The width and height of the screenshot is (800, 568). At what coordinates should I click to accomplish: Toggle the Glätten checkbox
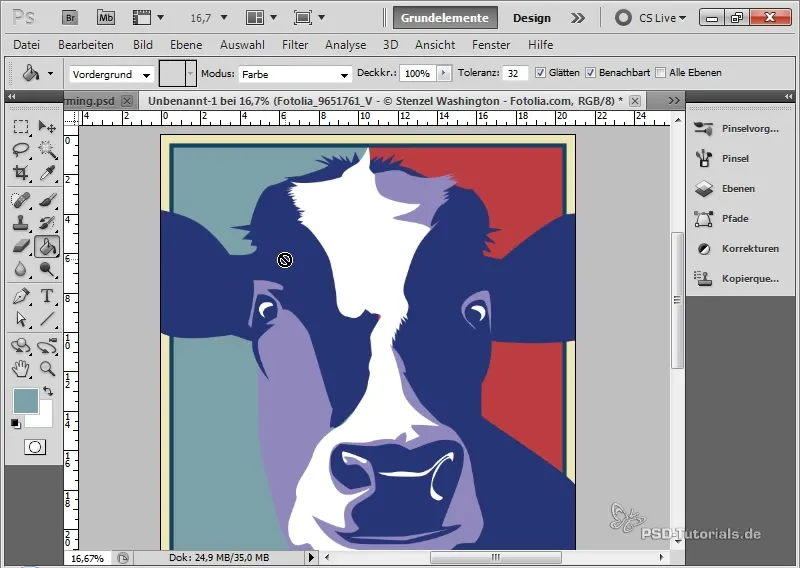[x=540, y=73]
